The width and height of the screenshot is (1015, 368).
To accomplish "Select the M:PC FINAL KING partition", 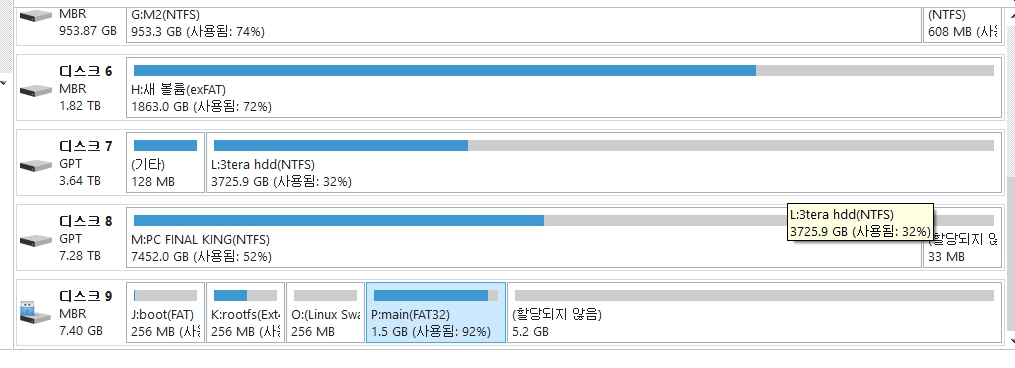I will (524, 237).
